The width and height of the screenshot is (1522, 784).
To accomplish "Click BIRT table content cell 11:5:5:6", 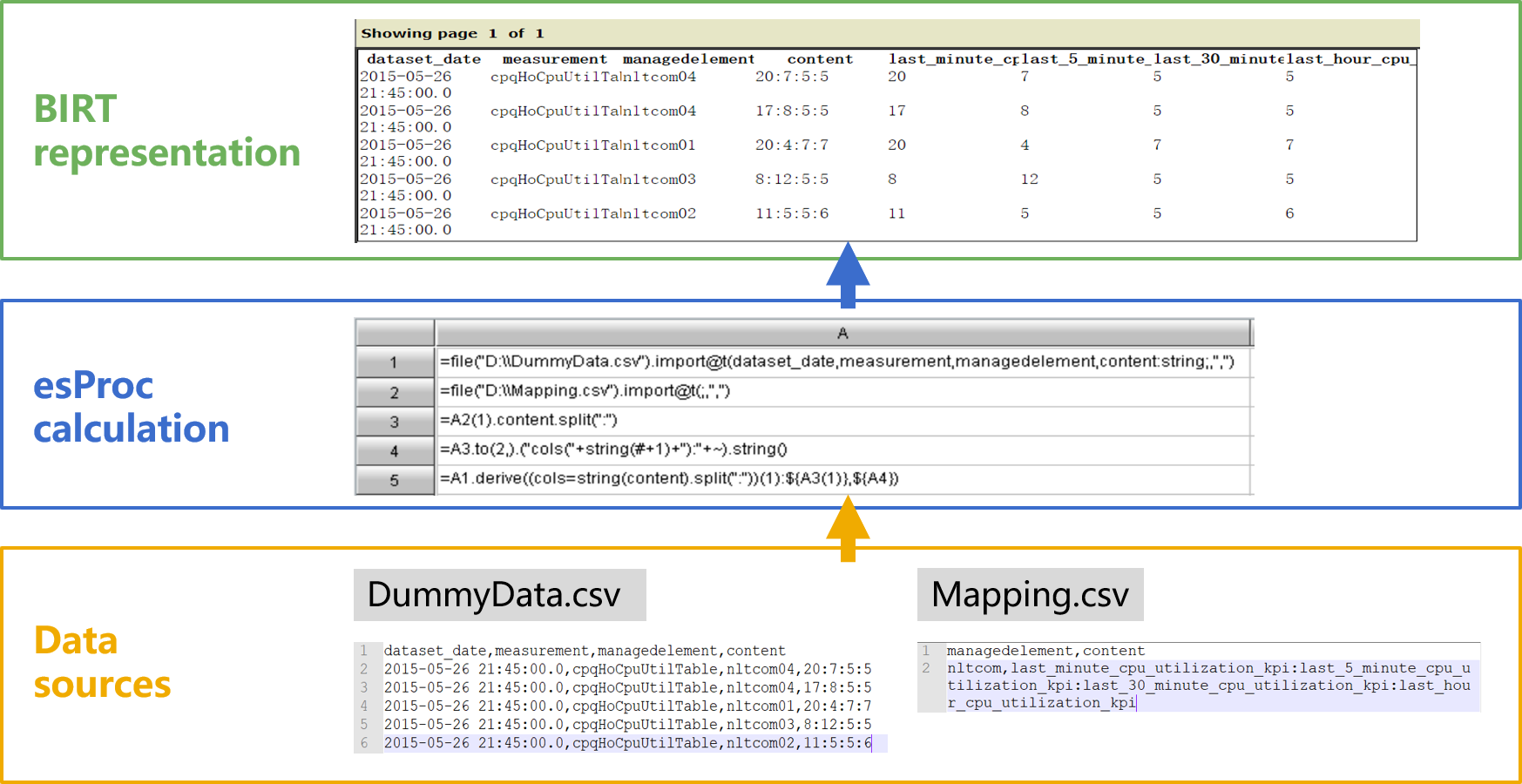I will [791, 213].
